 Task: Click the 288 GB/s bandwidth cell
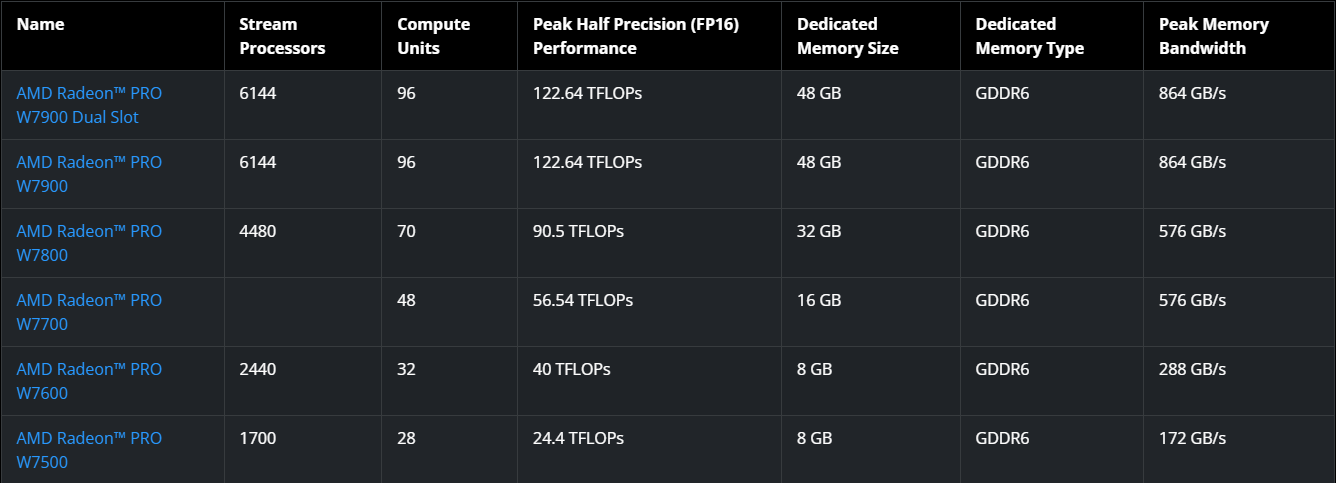[x=1192, y=369]
